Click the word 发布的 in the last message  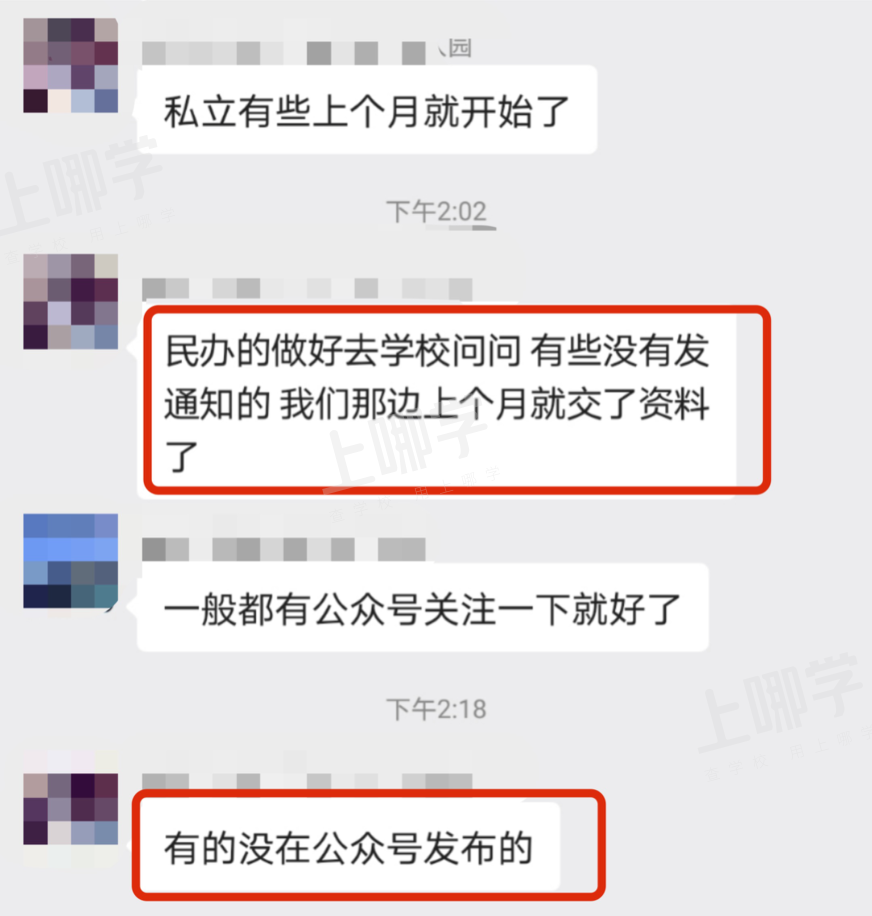[x=477, y=848]
